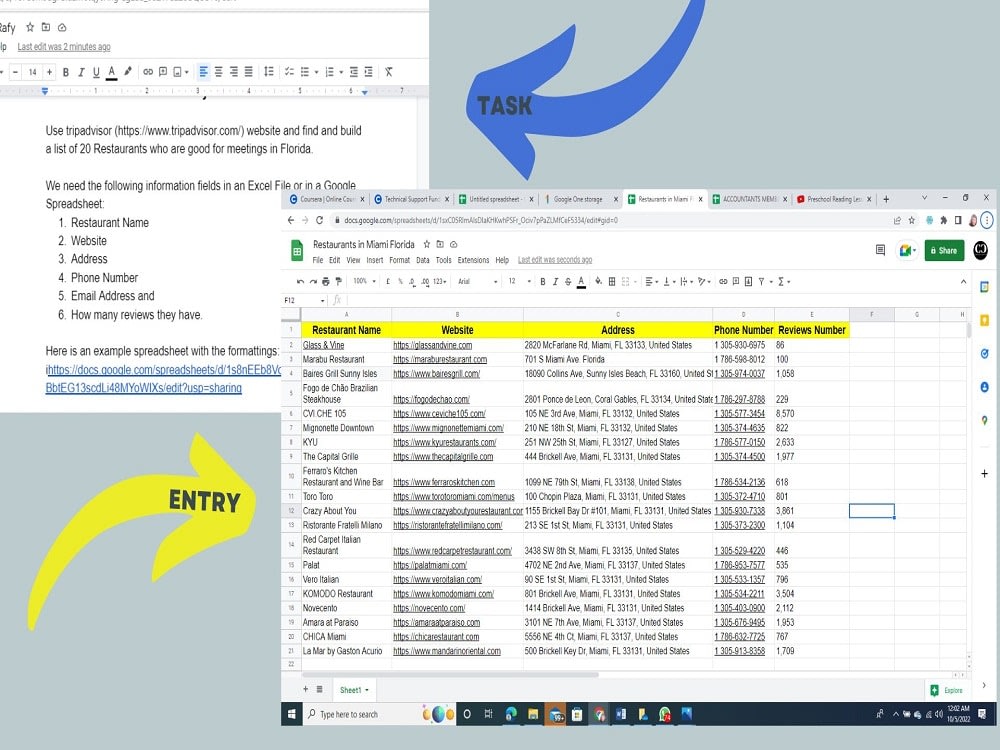
Task: Insert chart using the Sheets toolbar
Action: (x=749, y=281)
